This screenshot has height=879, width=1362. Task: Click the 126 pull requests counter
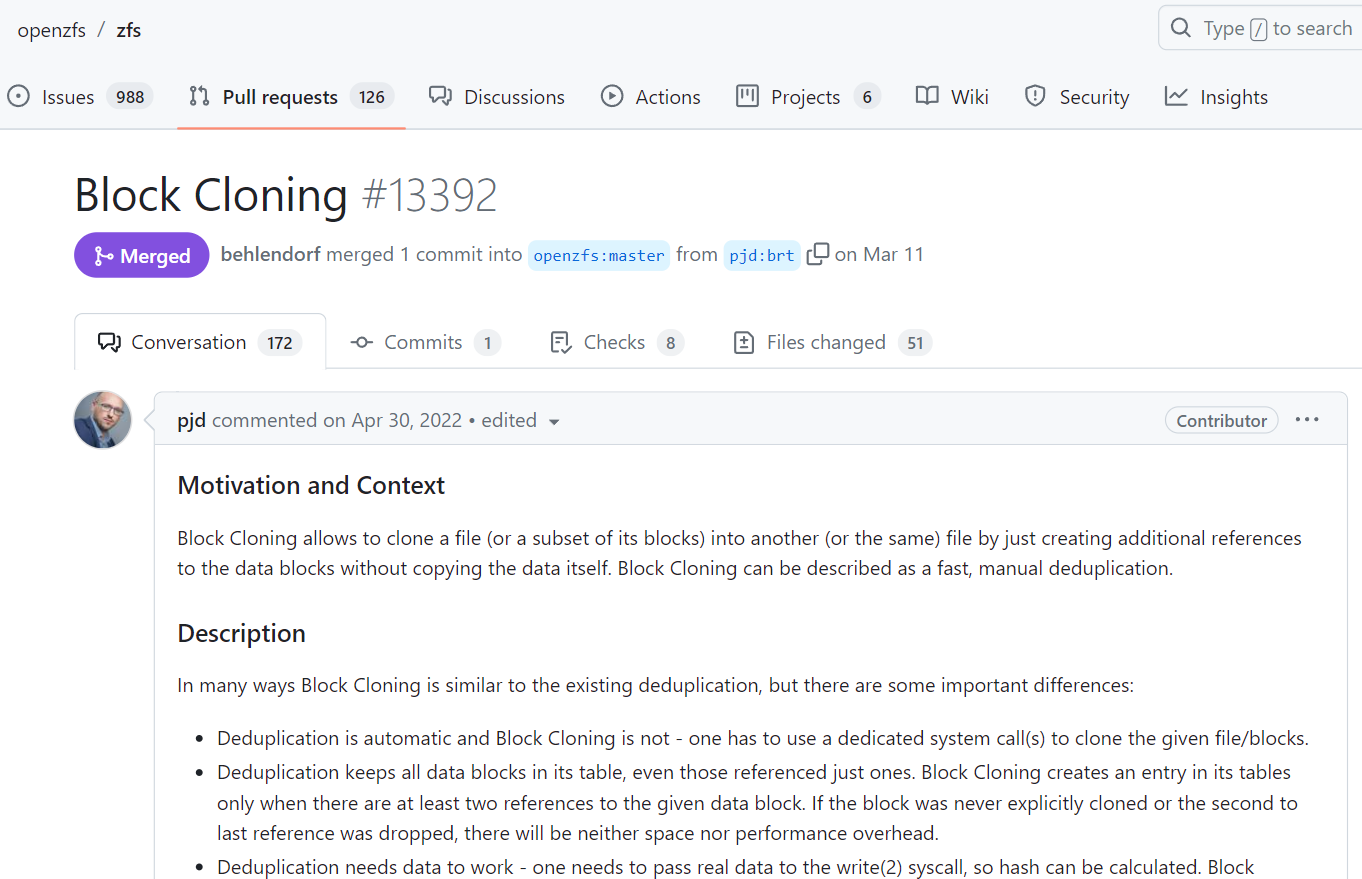click(x=372, y=97)
